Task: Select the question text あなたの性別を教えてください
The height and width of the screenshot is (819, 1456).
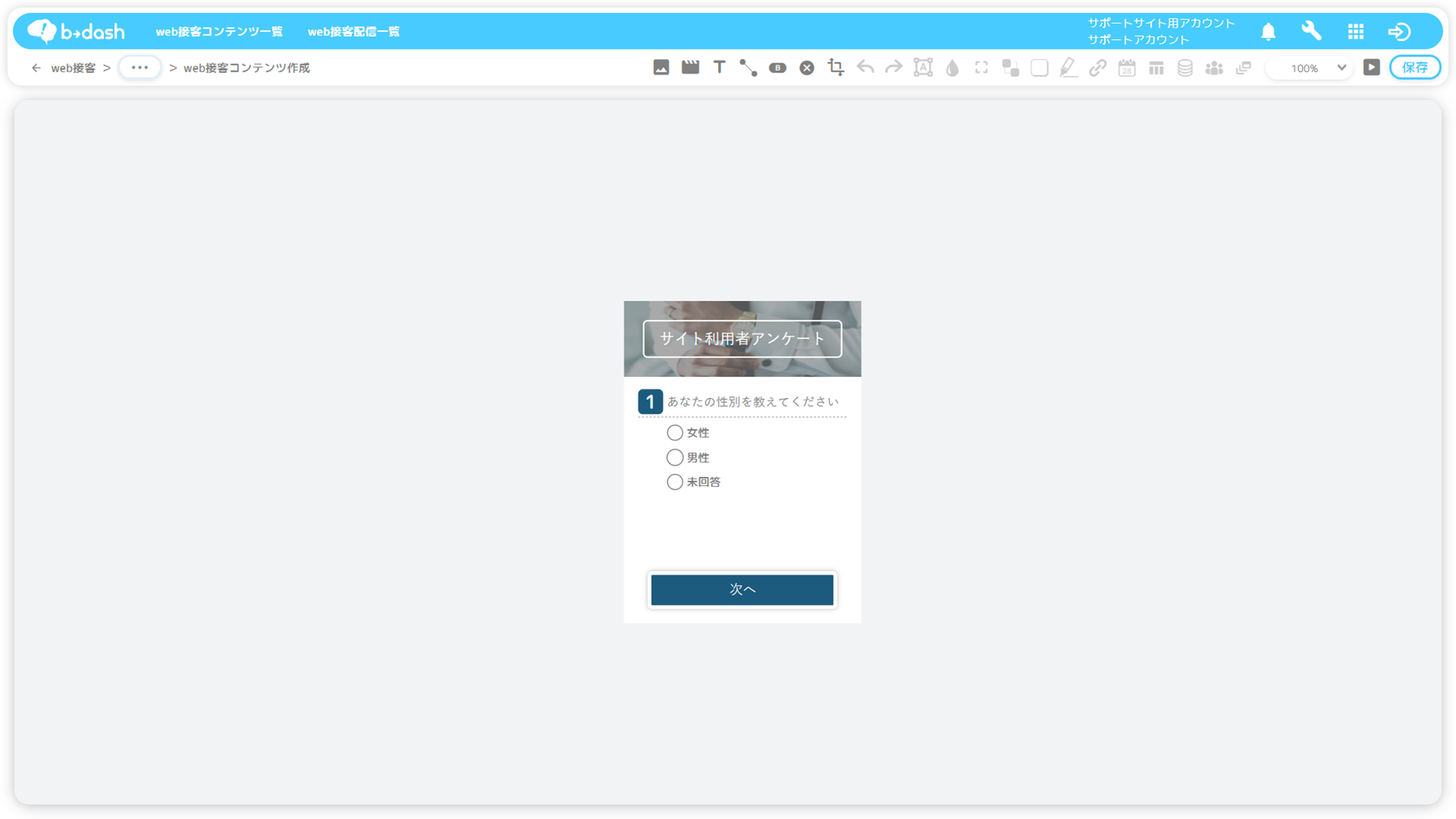Action: [753, 401]
